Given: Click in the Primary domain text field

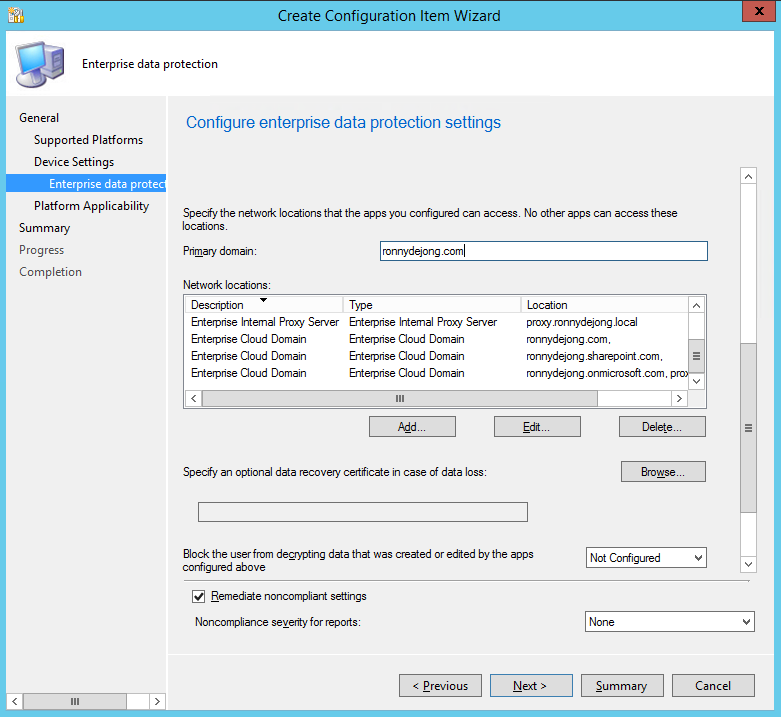Looking at the screenshot, I should 543,252.
